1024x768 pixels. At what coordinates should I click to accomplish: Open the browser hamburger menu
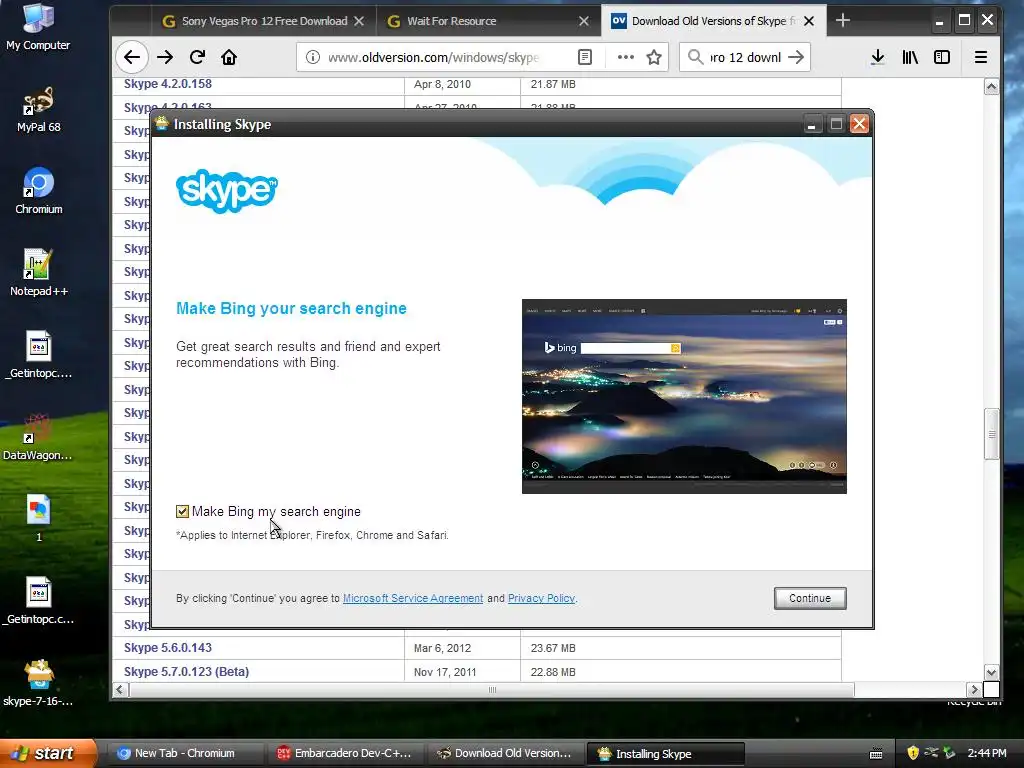[981, 57]
